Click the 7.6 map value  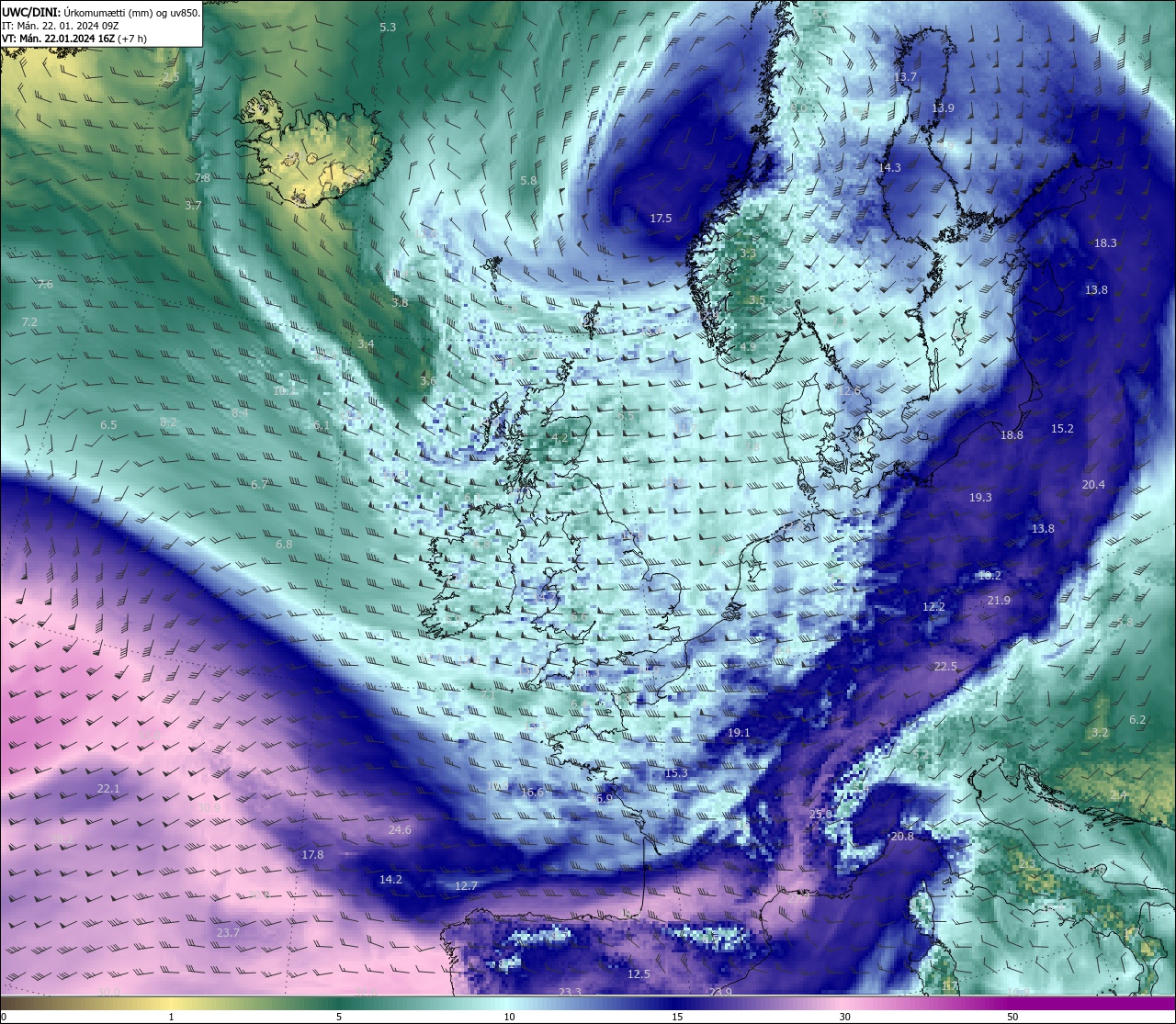tap(45, 285)
